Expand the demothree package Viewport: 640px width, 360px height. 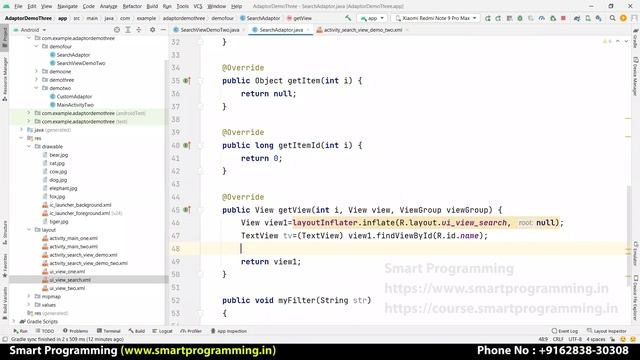[36, 80]
